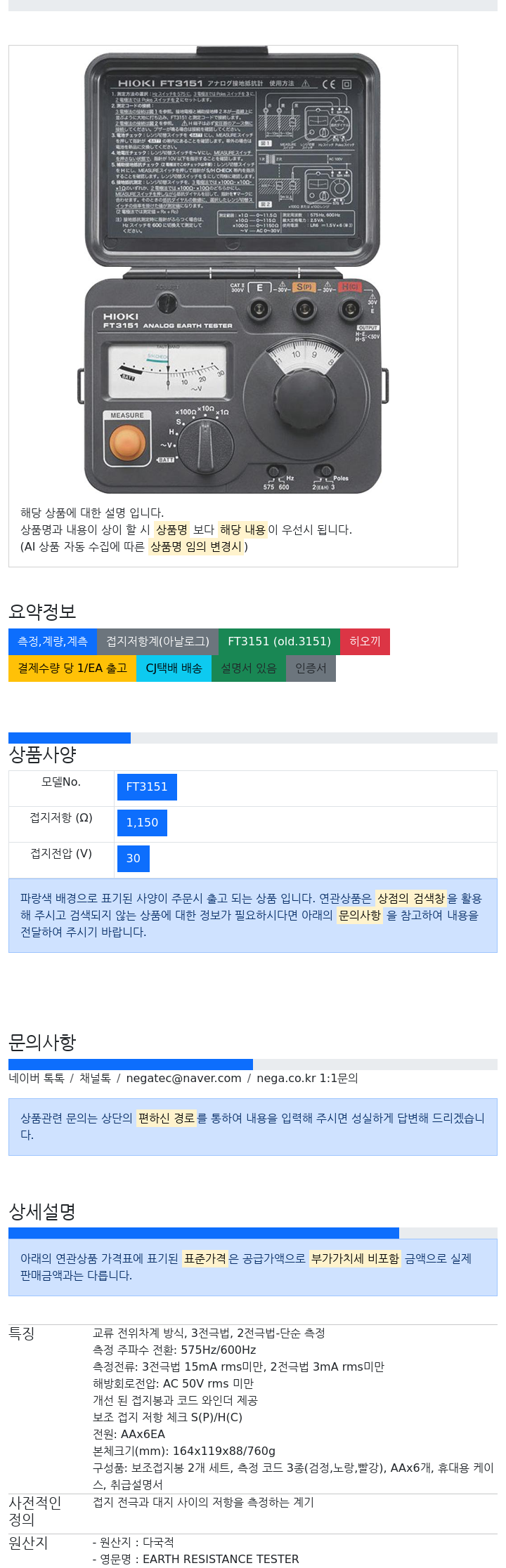Viewport: 506px width, 1568px height.
Task: Select model number FT3151 option
Action: pos(147,787)
